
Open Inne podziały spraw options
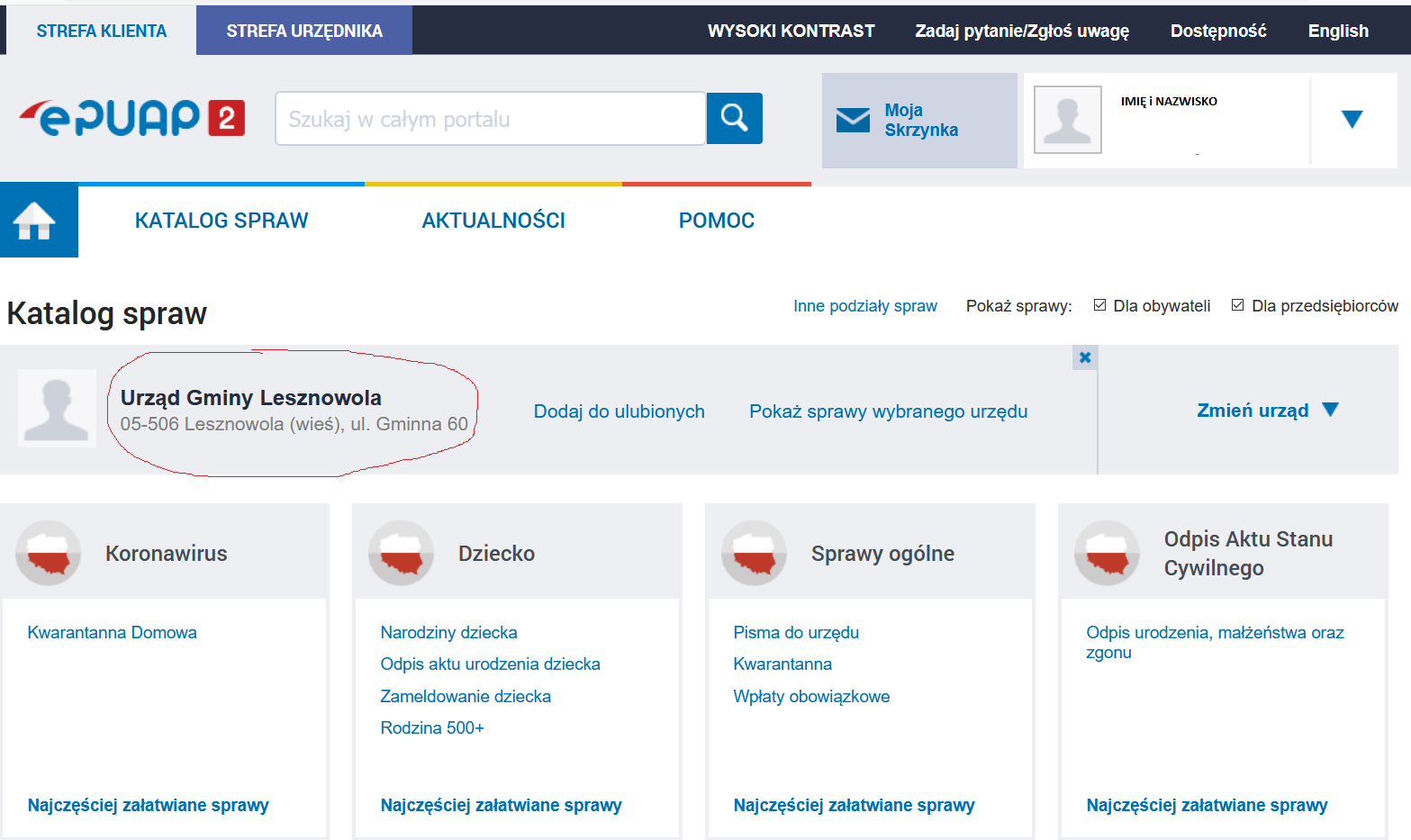(x=864, y=306)
